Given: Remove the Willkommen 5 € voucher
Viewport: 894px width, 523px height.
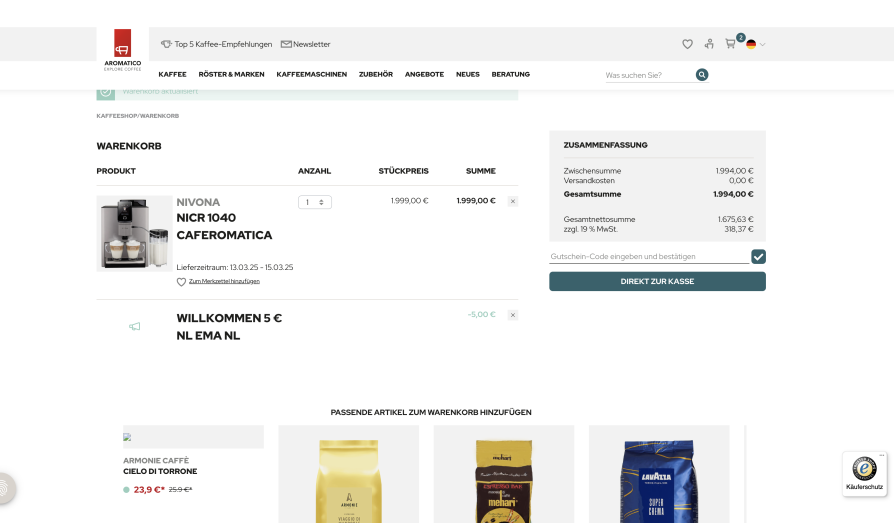Looking at the screenshot, I should click(x=513, y=315).
